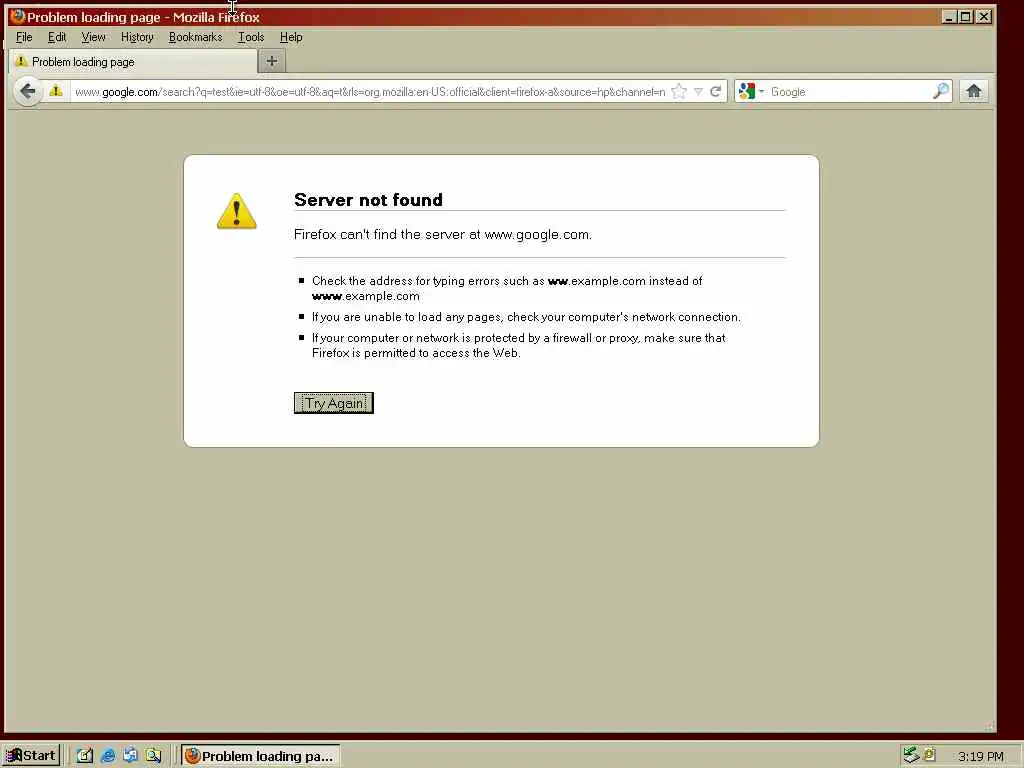Image resolution: width=1024 pixels, height=768 pixels.
Task: Click text 'Firefox can't find the server at www.google.com.'
Action: [x=443, y=234]
